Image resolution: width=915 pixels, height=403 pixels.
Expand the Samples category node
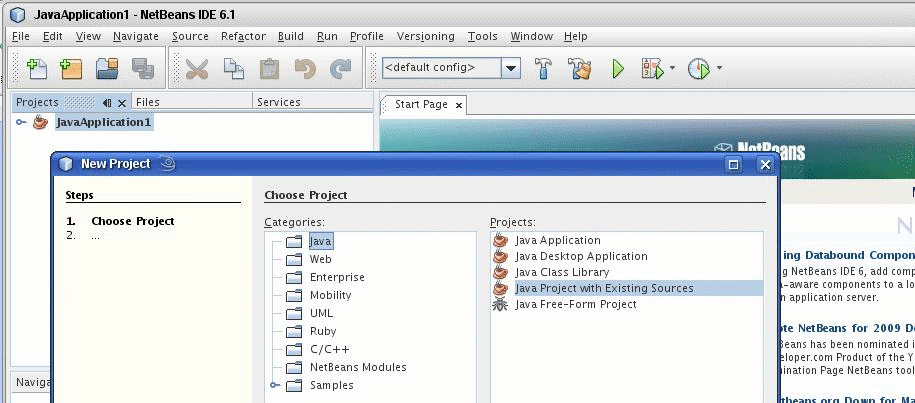pyautogui.click(x=275, y=385)
